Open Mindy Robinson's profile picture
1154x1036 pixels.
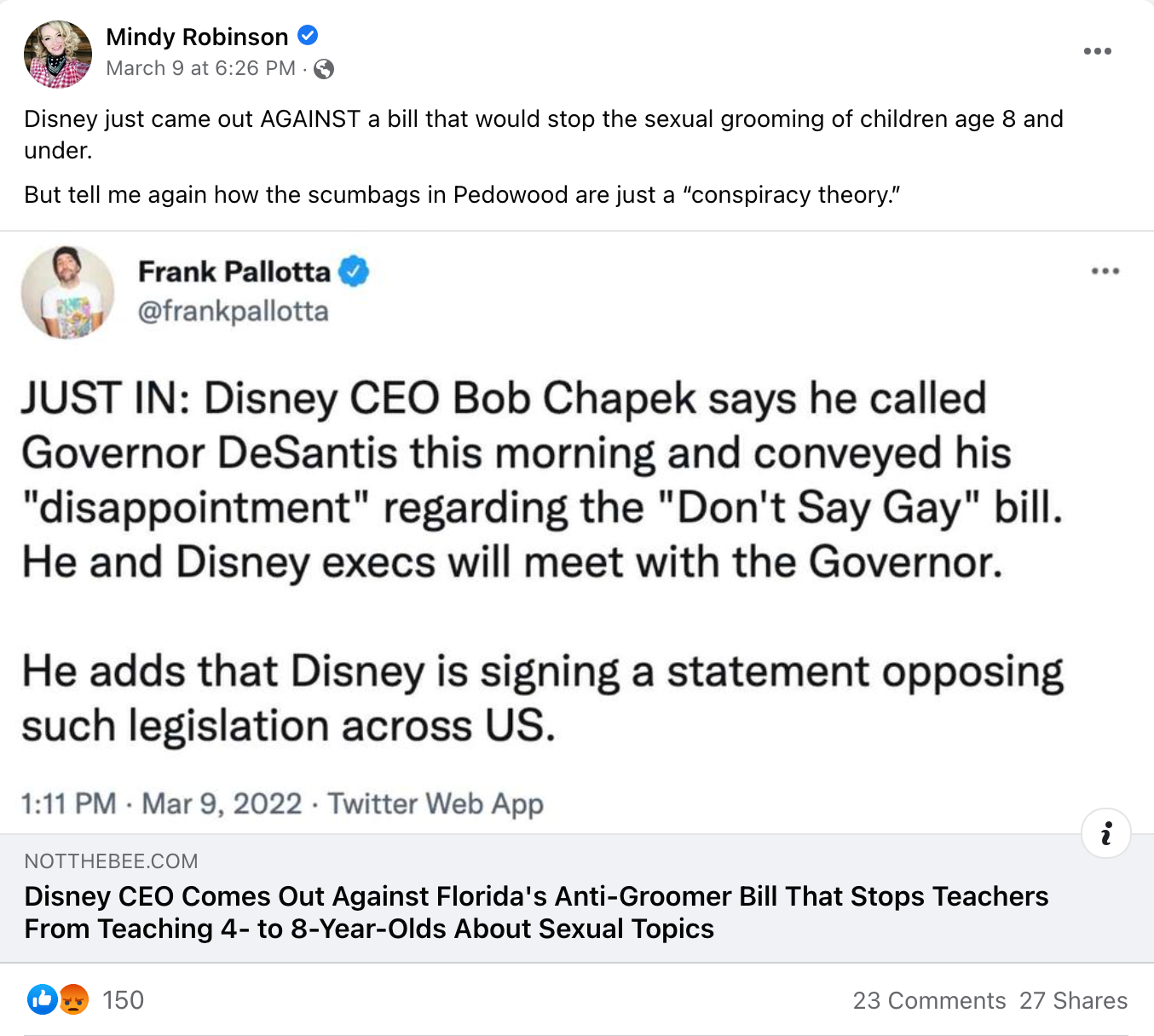pyautogui.click(x=58, y=55)
